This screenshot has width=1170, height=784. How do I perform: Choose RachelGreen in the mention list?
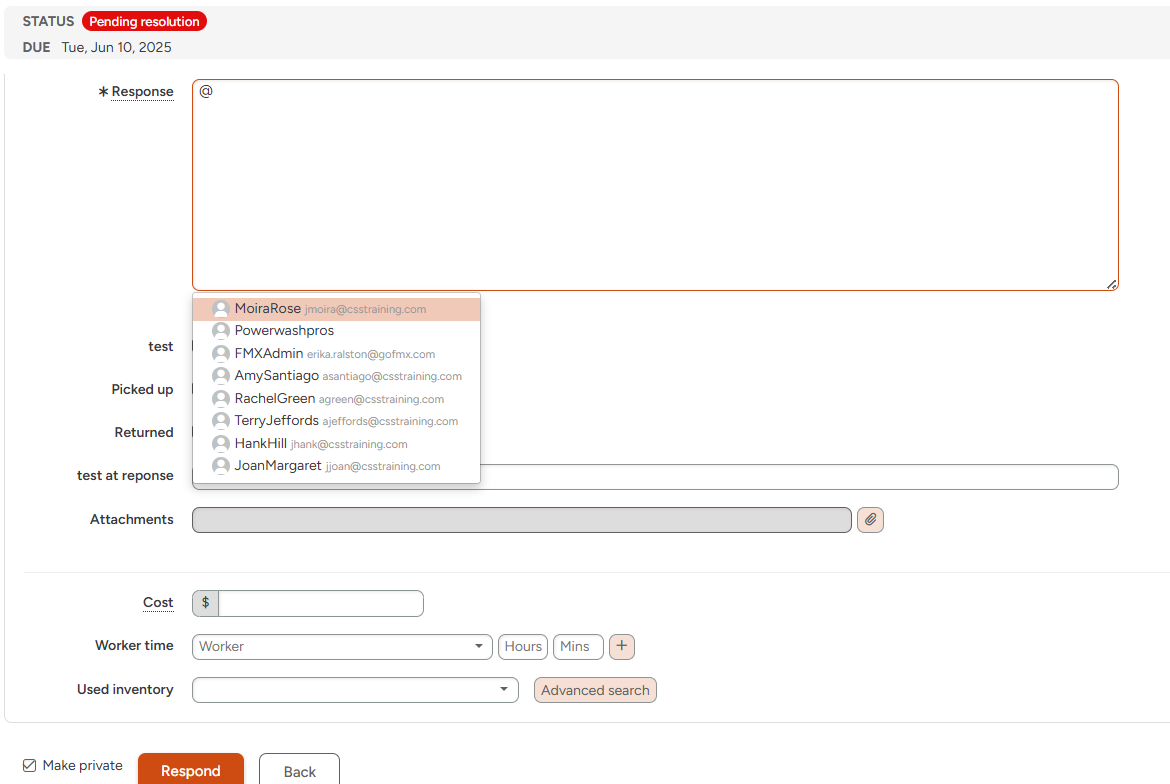coord(275,399)
